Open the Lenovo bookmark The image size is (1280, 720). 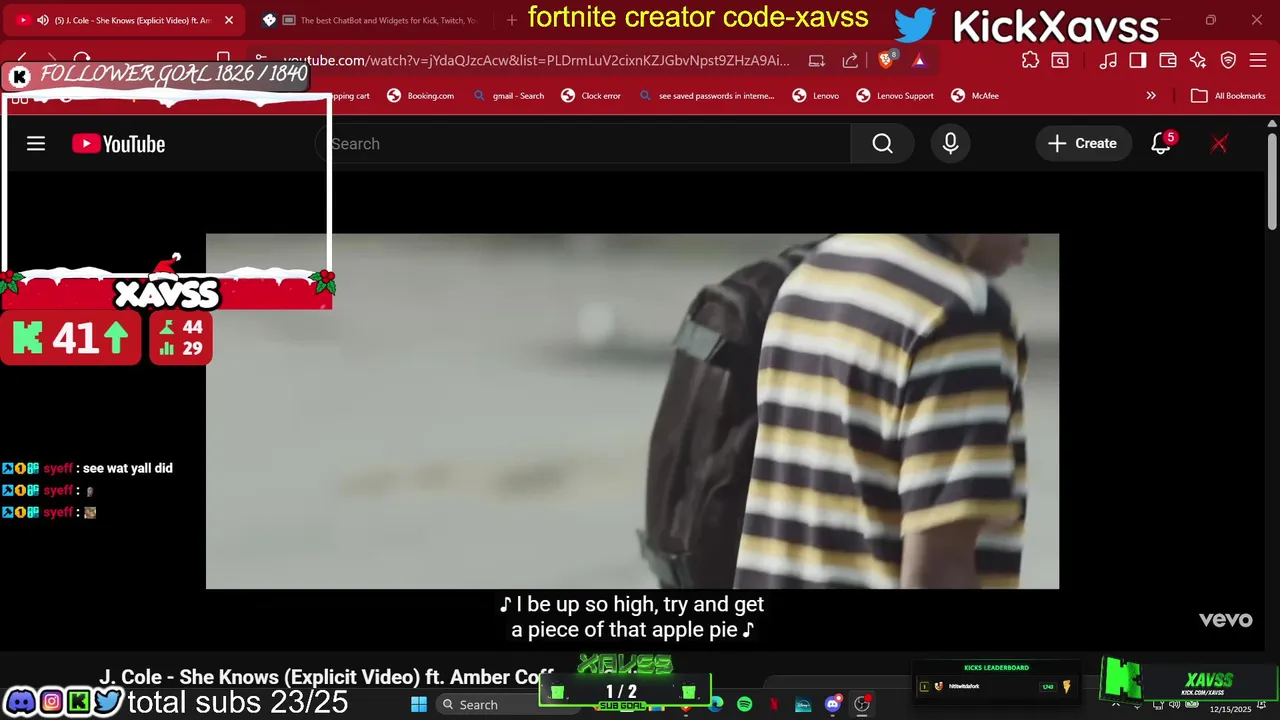click(815, 96)
